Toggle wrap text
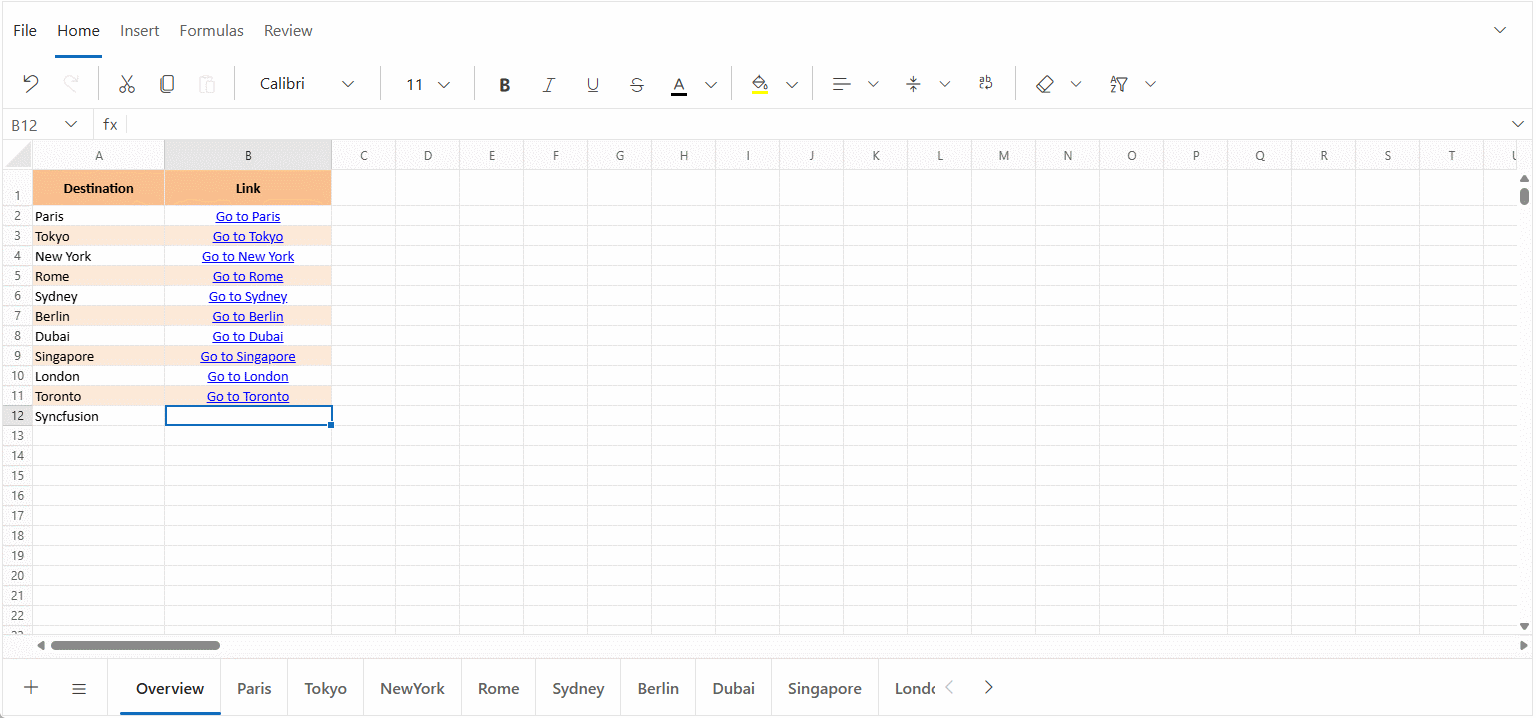The image size is (1536, 718). (986, 84)
